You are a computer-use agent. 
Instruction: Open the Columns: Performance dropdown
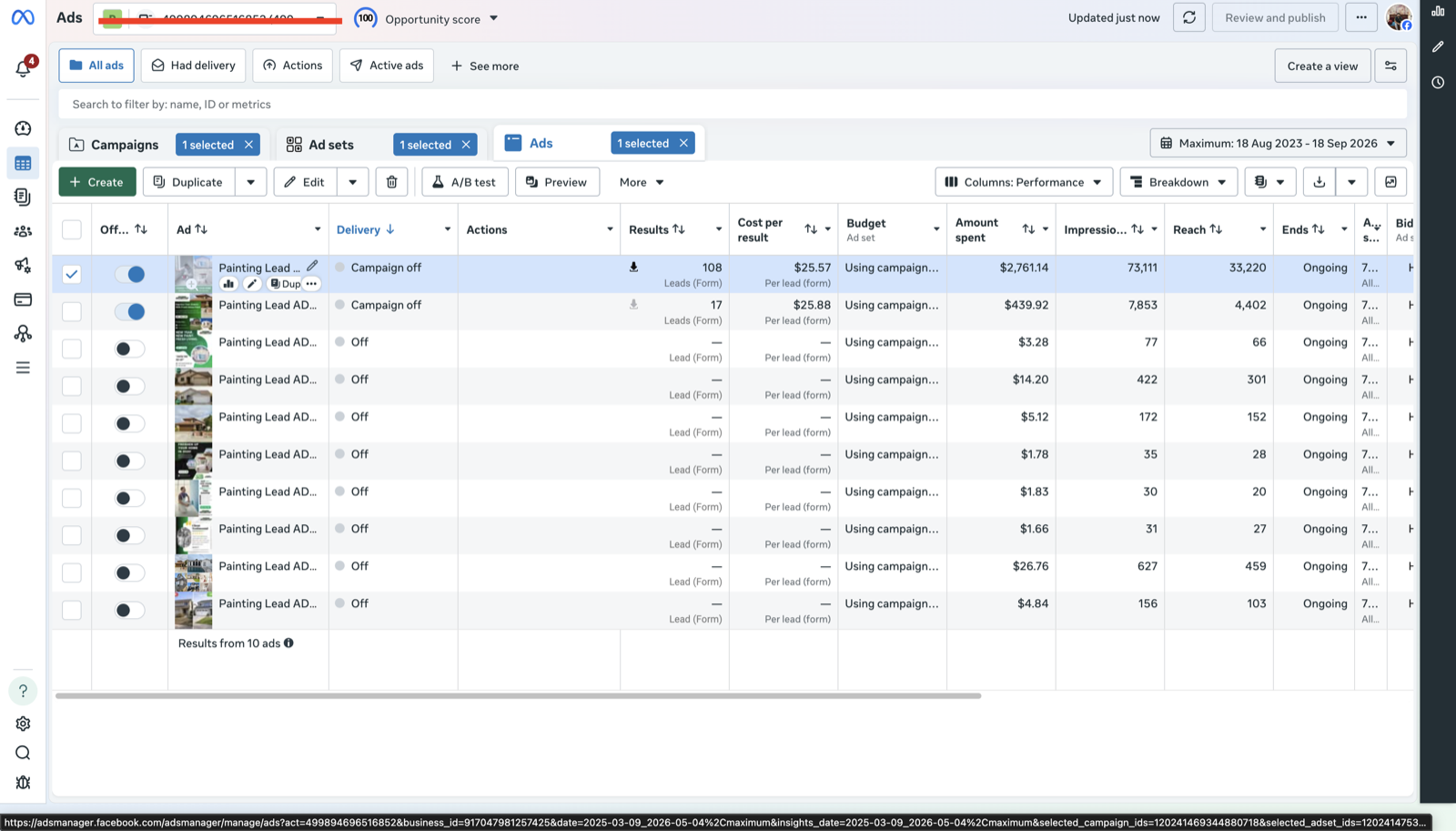tap(1024, 182)
